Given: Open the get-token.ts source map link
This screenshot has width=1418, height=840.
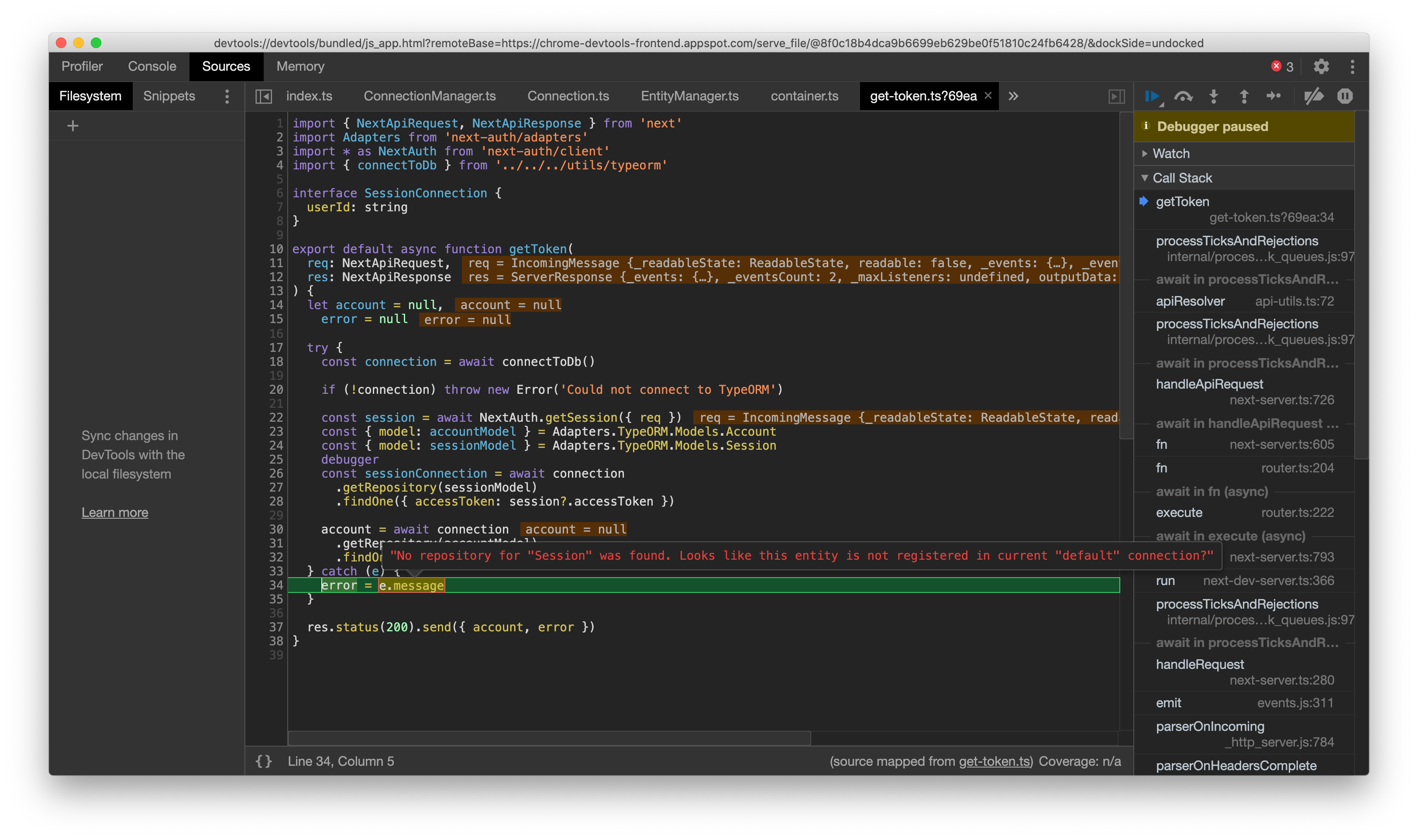Looking at the screenshot, I should [994, 761].
